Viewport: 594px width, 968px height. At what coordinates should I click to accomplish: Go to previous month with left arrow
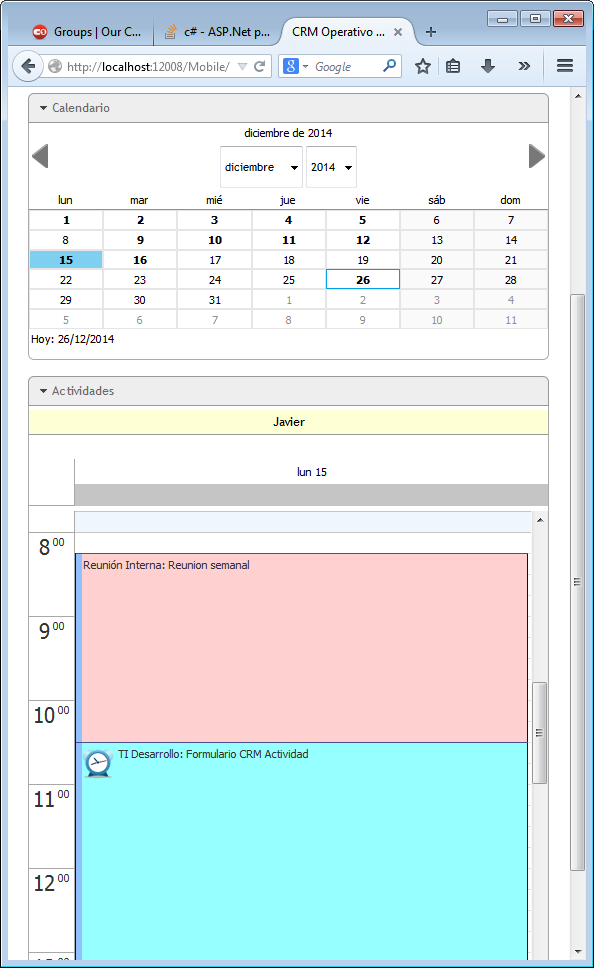(40, 156)
